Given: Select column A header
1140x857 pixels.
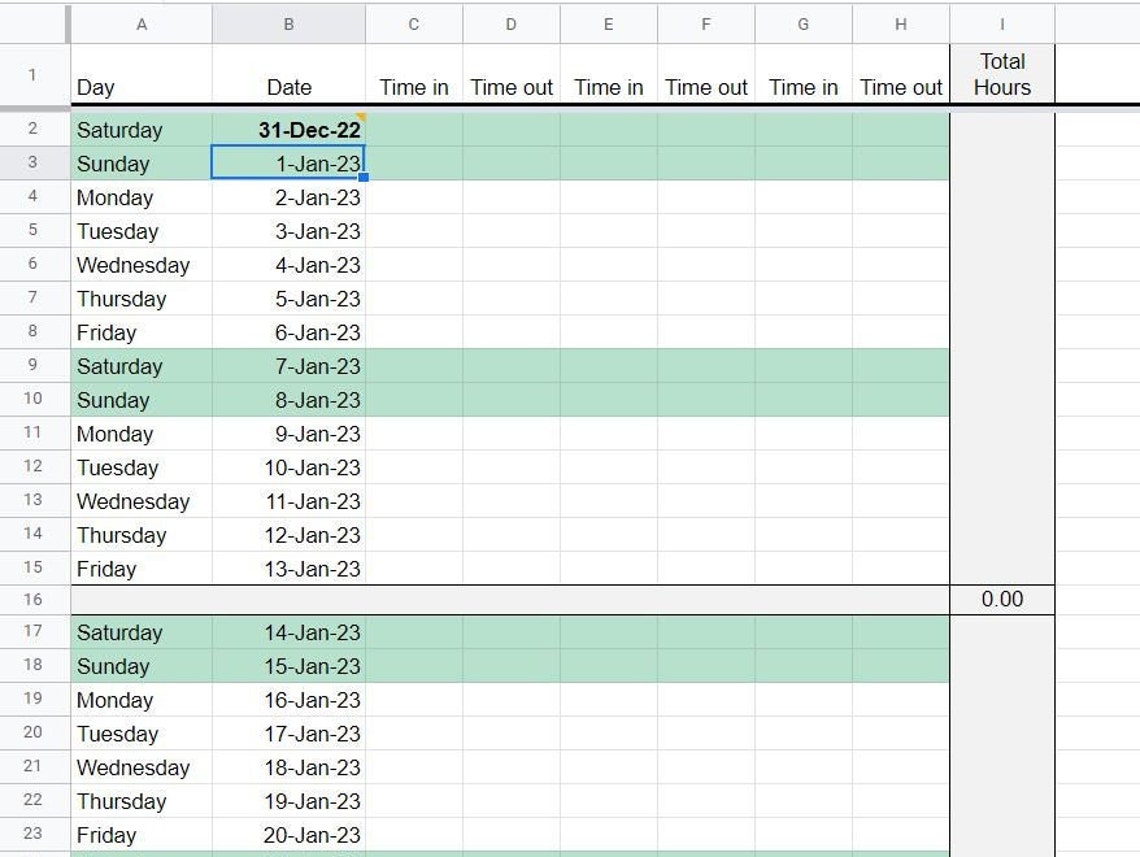Looking at the screenshot, I should [x=142, y=24].
